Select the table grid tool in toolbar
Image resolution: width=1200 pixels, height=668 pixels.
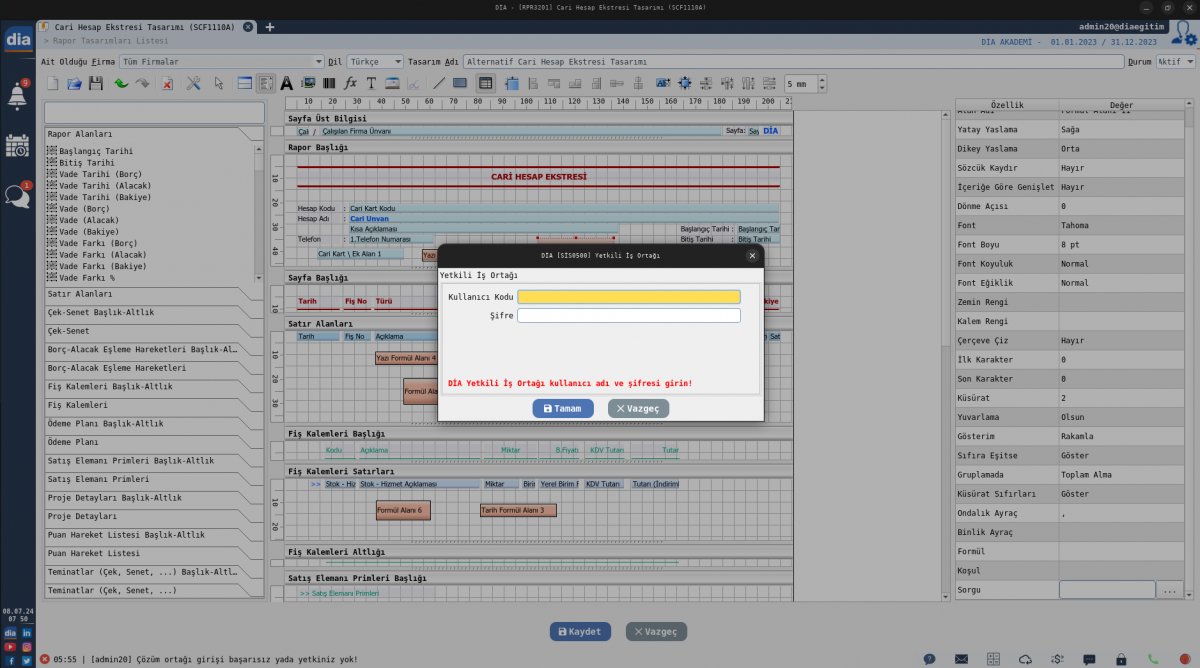485,83
